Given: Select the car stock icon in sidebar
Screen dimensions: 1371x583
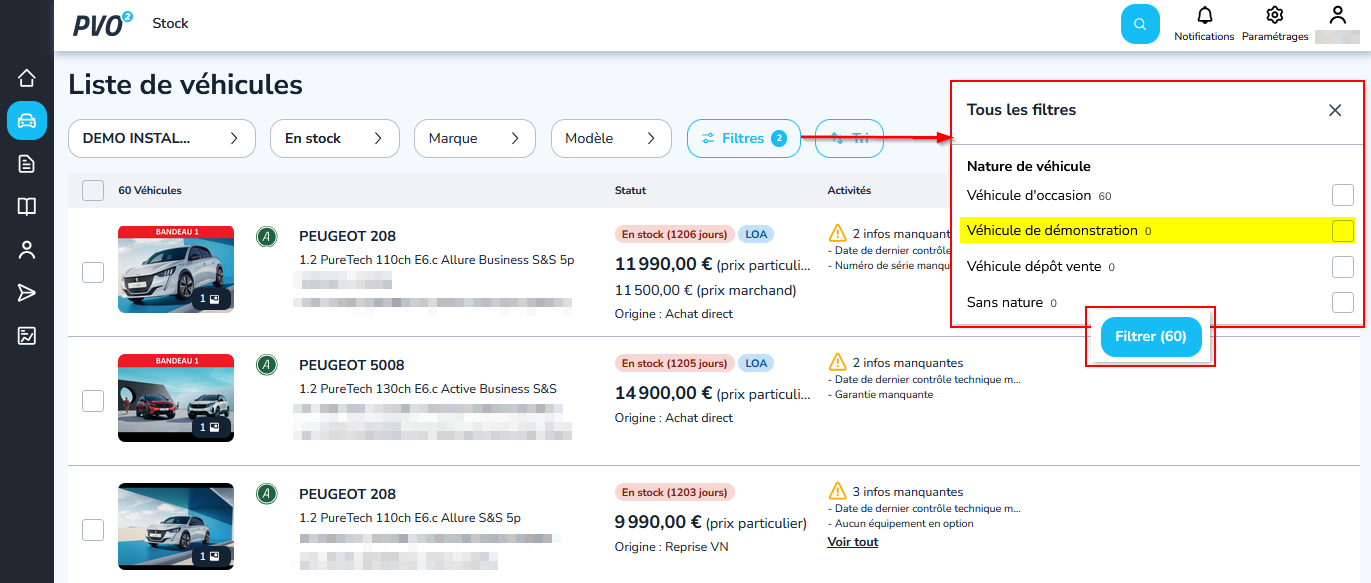Looking at the screenshot, I should tap(27, 121).
